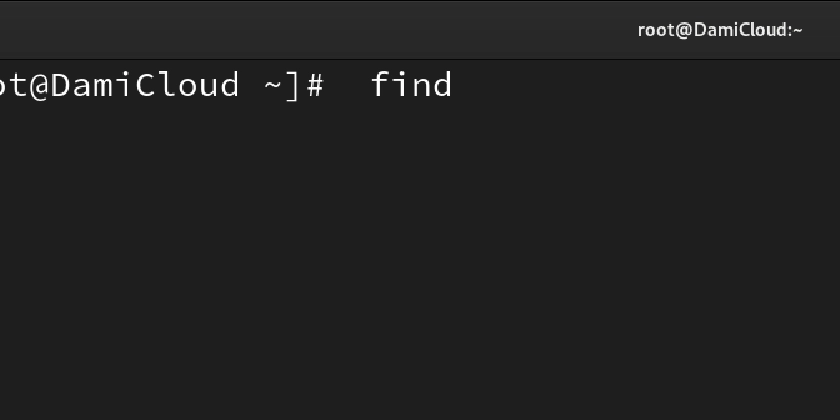Click the letter d ending find
This screenshot has width=840, height=420.
pyautogui.click(x=442, y=85)
